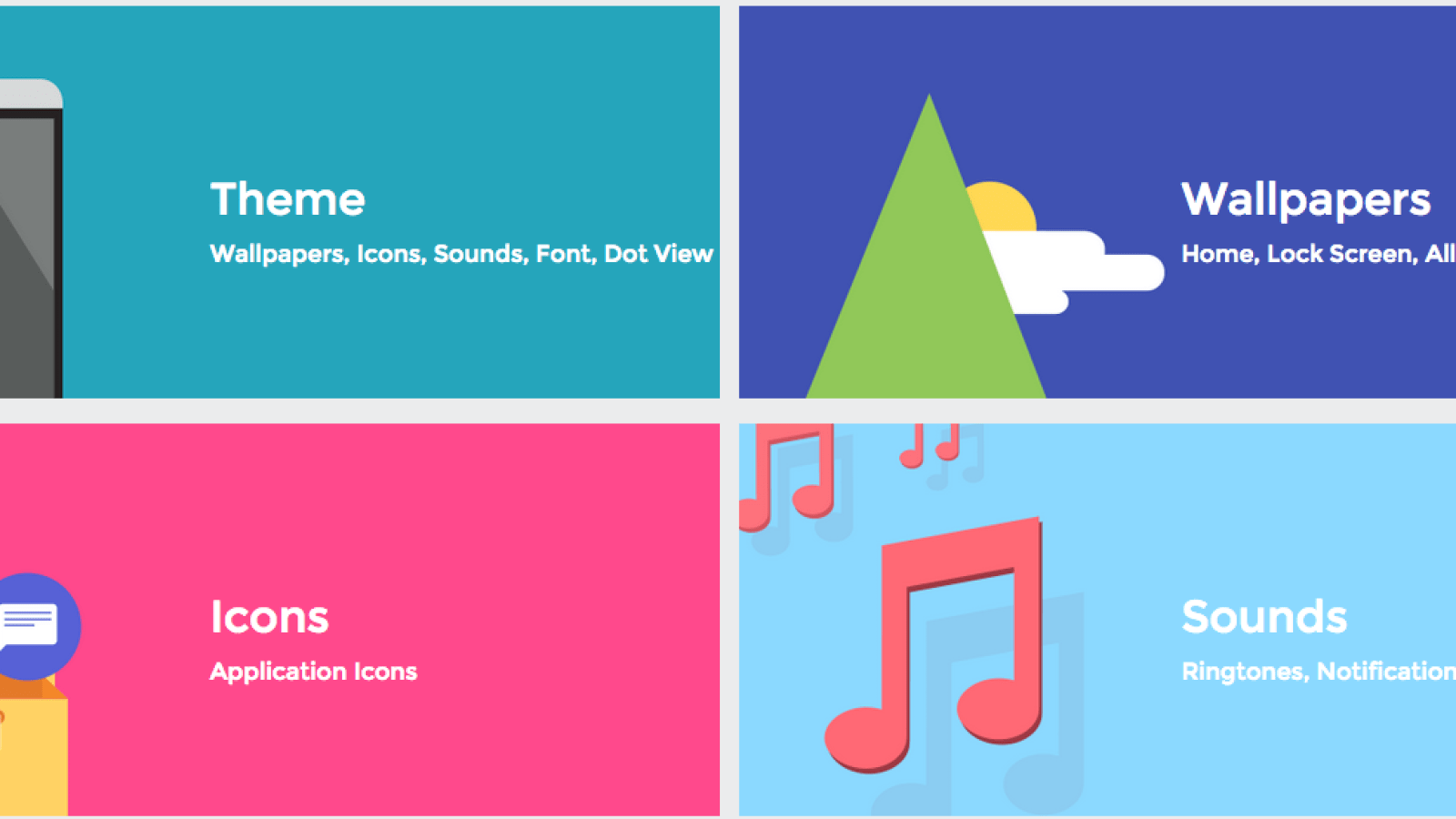Open the Theme category heading

(288, 199)
